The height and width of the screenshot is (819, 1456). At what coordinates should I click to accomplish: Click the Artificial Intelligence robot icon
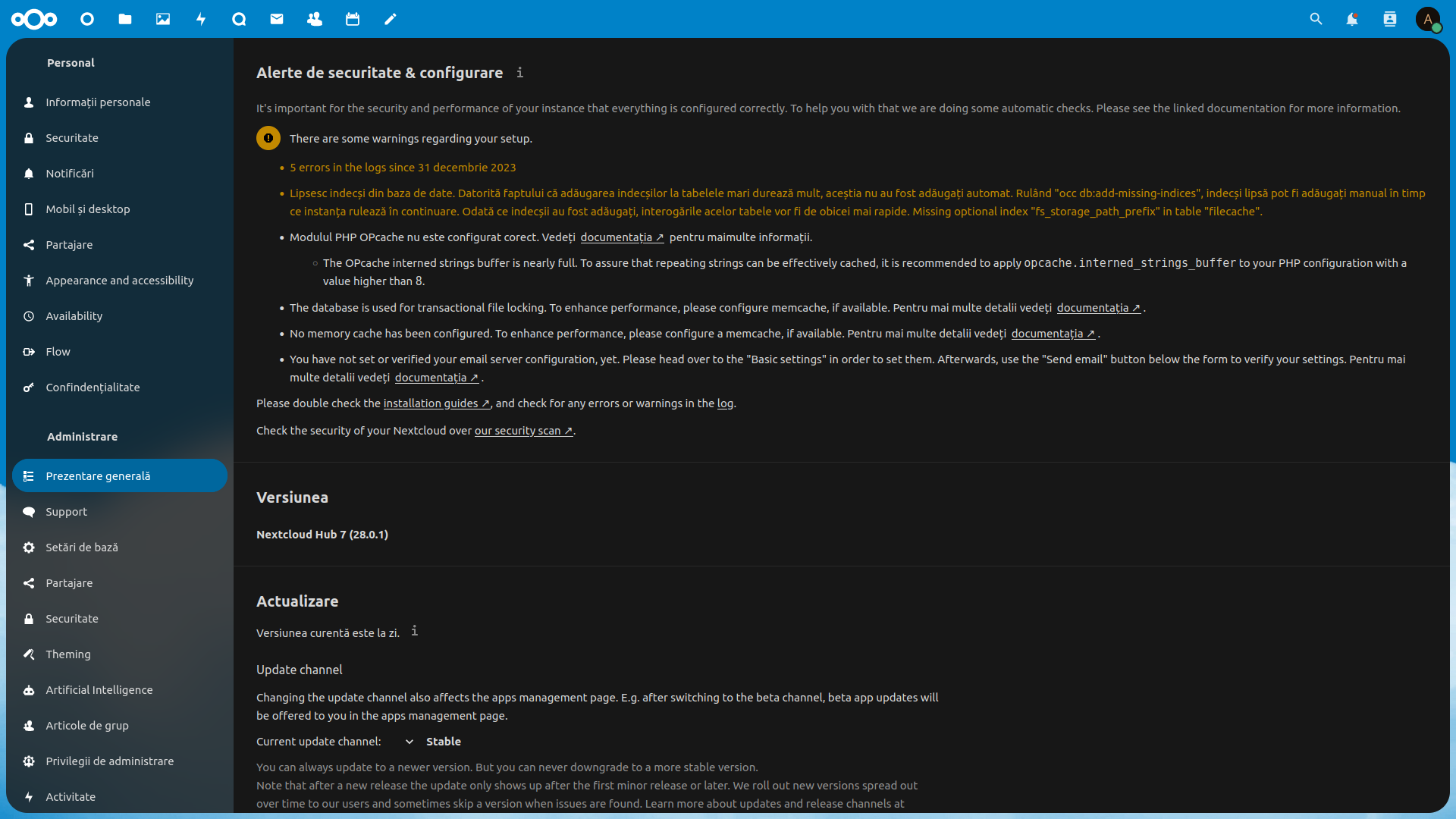tap(29, 690)
